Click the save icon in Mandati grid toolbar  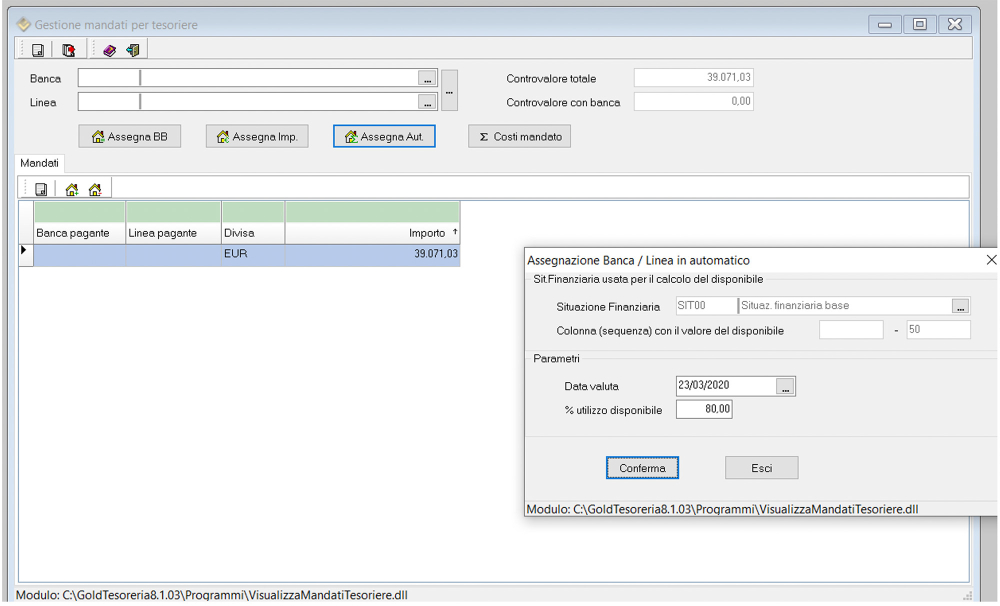point(41,189)
